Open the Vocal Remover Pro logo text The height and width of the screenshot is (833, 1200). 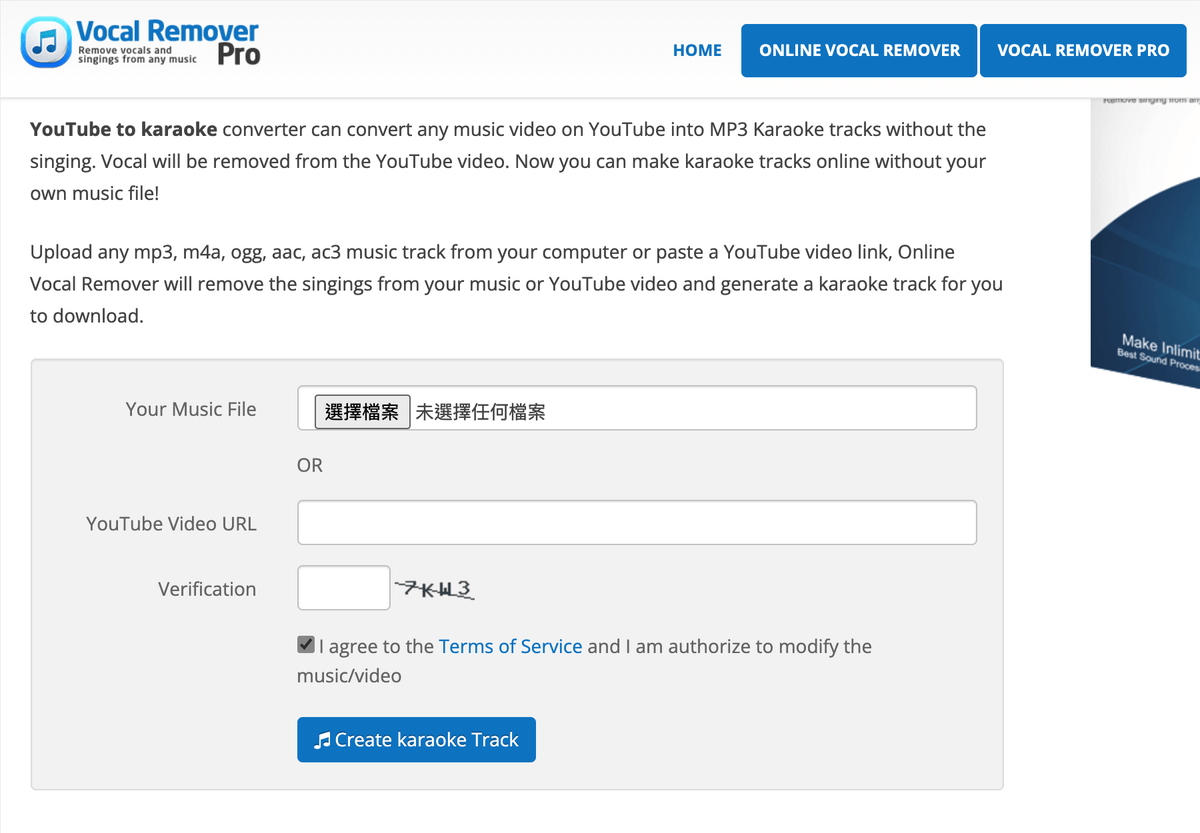(168, 43)
